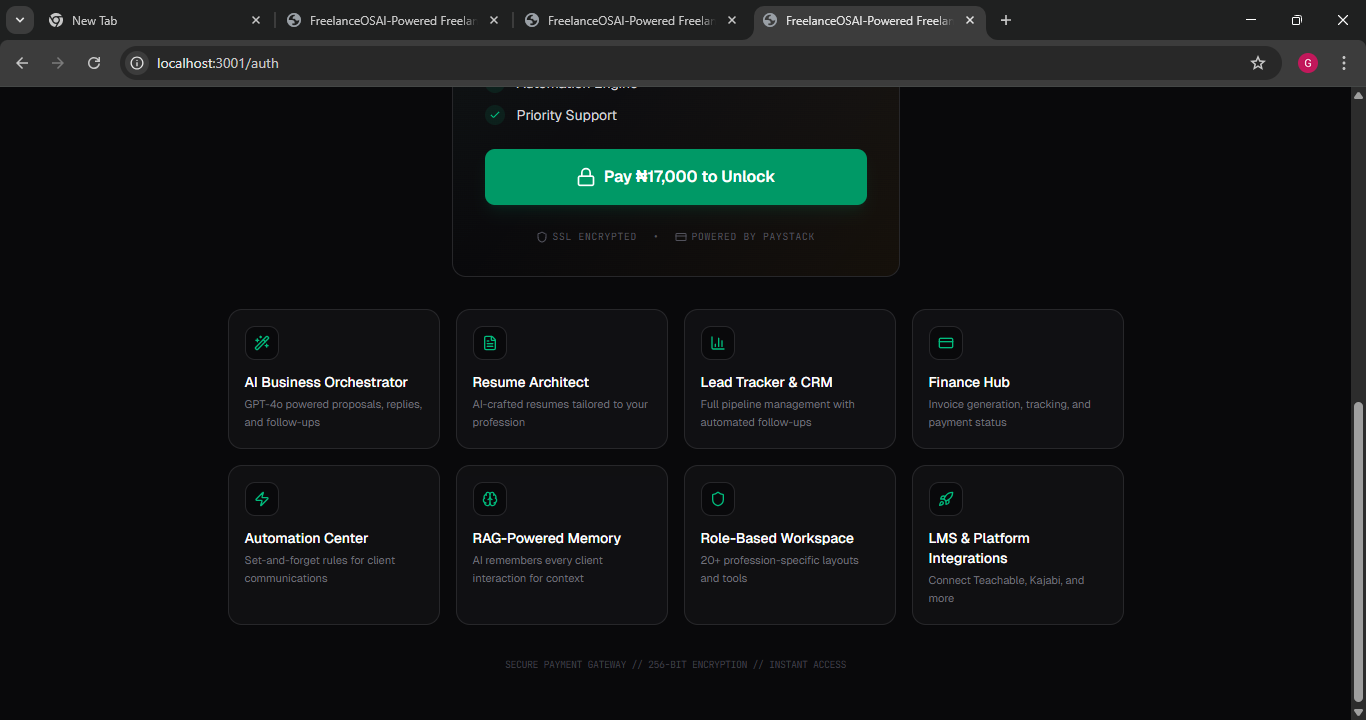
Task: Click the browser forward arrow
Action: (x=58, y=63)
